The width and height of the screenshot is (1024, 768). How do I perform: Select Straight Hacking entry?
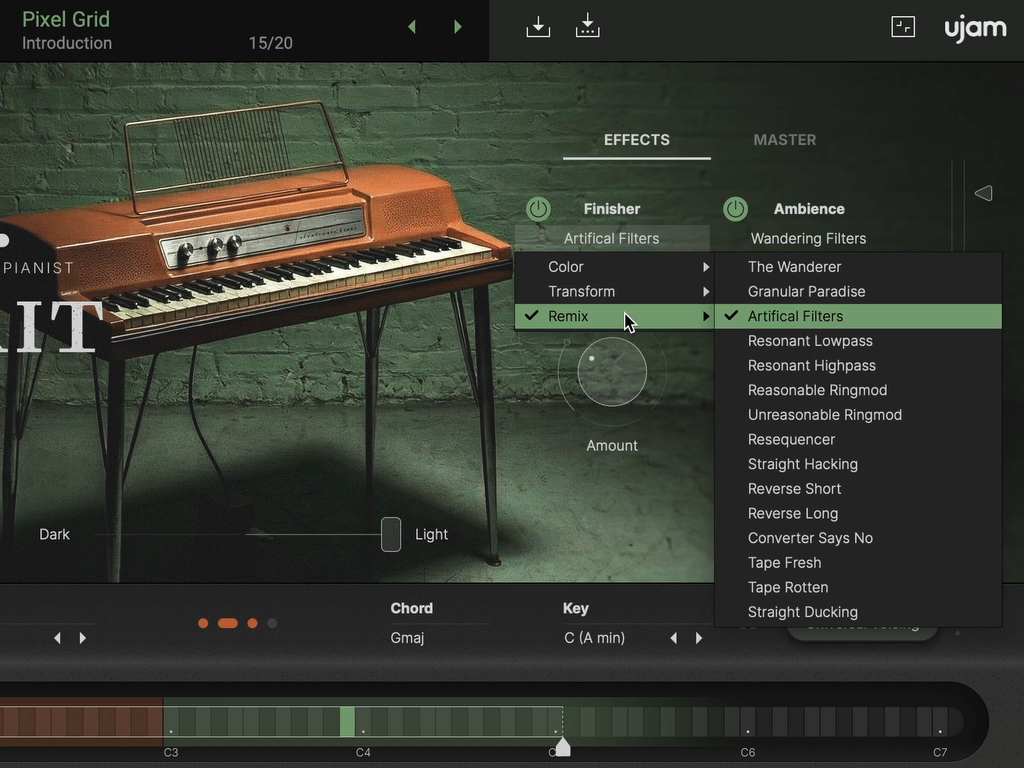(858, 464)
